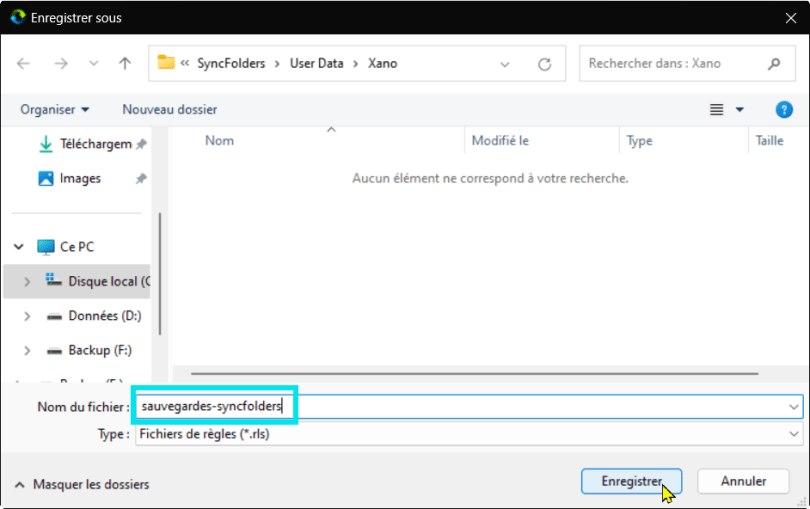Collapse the Ce PC tree node
Image resolution: width=810 pixels, height=509 pixels.
tap(19, 247)
